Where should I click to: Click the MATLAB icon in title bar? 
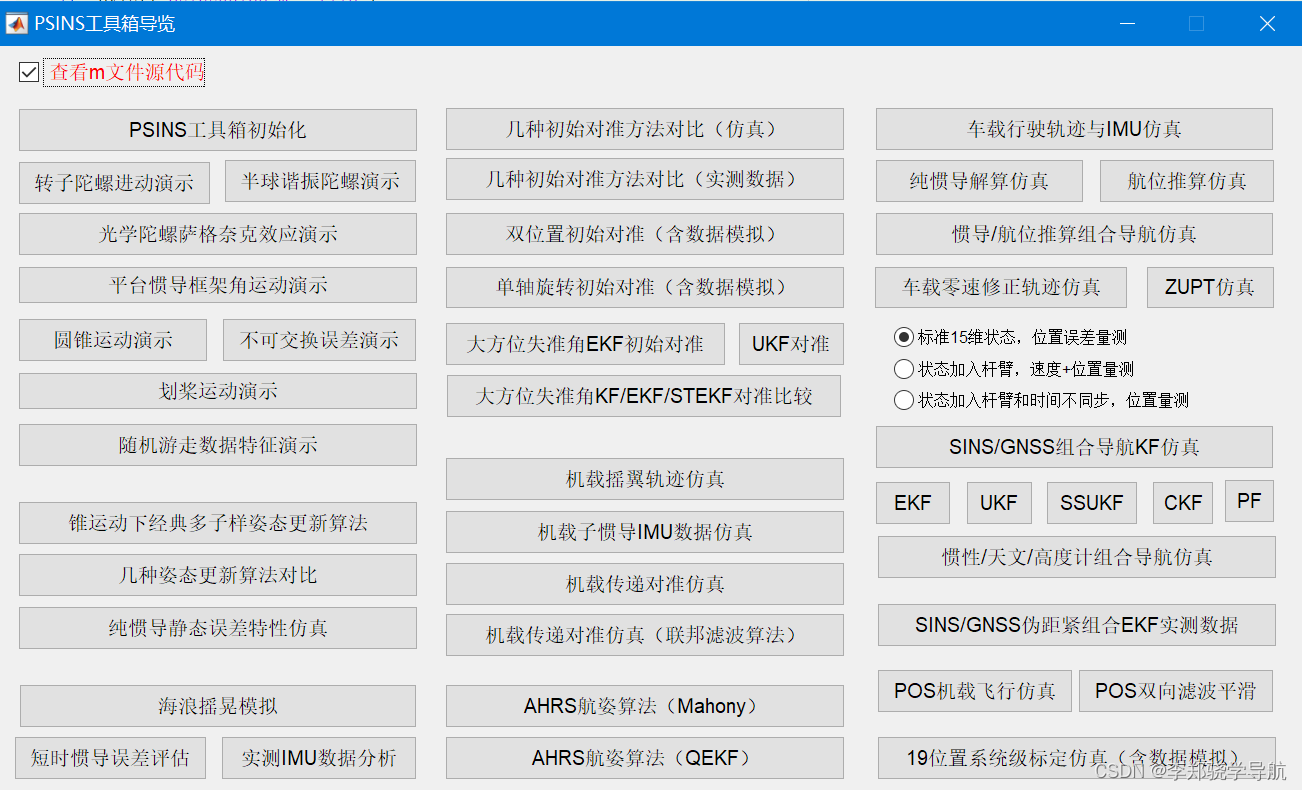[17, 23]
